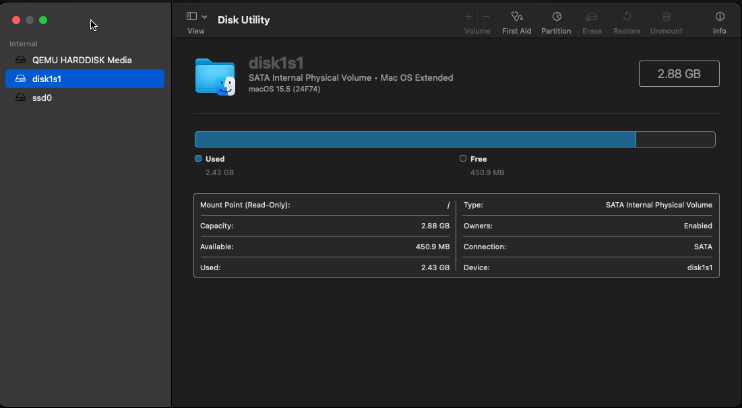Click the Mount Point (Read-Only) row label

coord(245,205)
